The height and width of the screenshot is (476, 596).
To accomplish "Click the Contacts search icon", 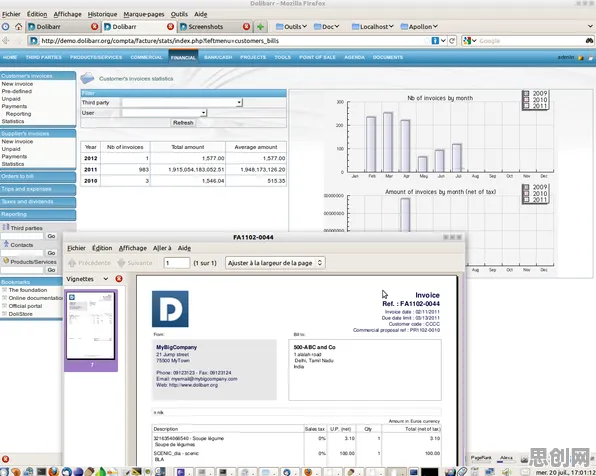I will (6, 244).
